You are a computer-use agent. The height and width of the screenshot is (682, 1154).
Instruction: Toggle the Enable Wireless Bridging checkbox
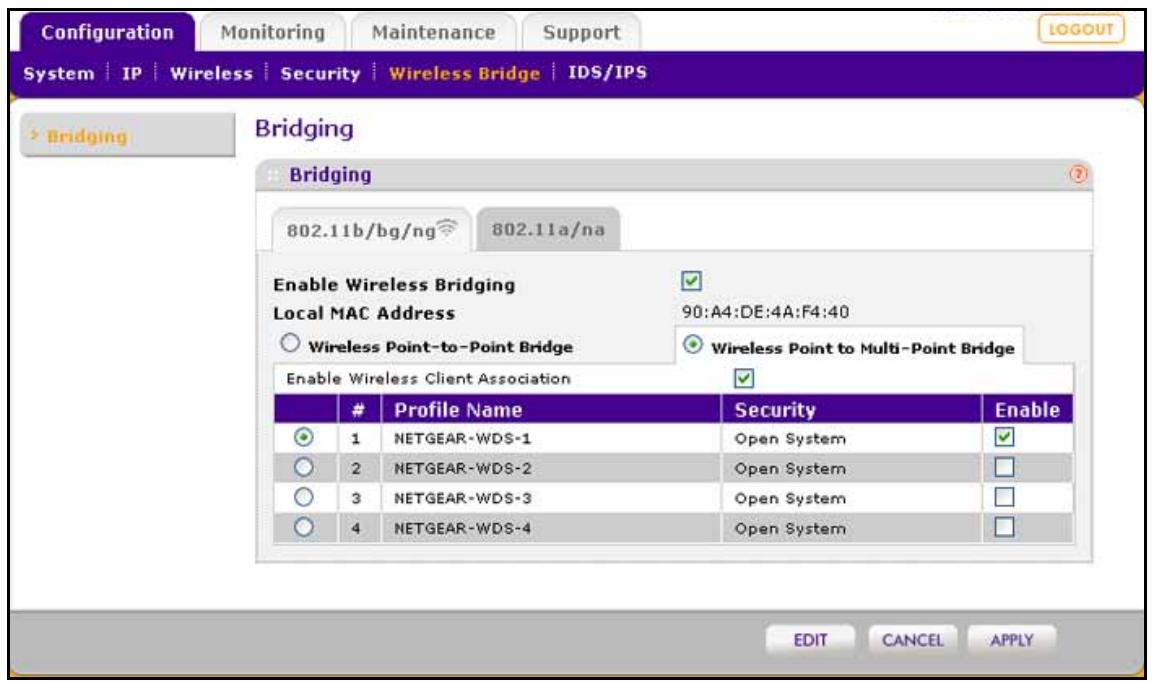(x=691, y=280)
